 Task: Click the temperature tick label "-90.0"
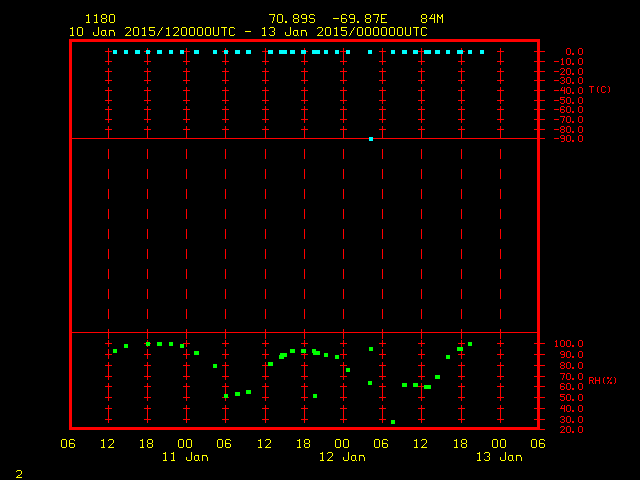(569, 139)
